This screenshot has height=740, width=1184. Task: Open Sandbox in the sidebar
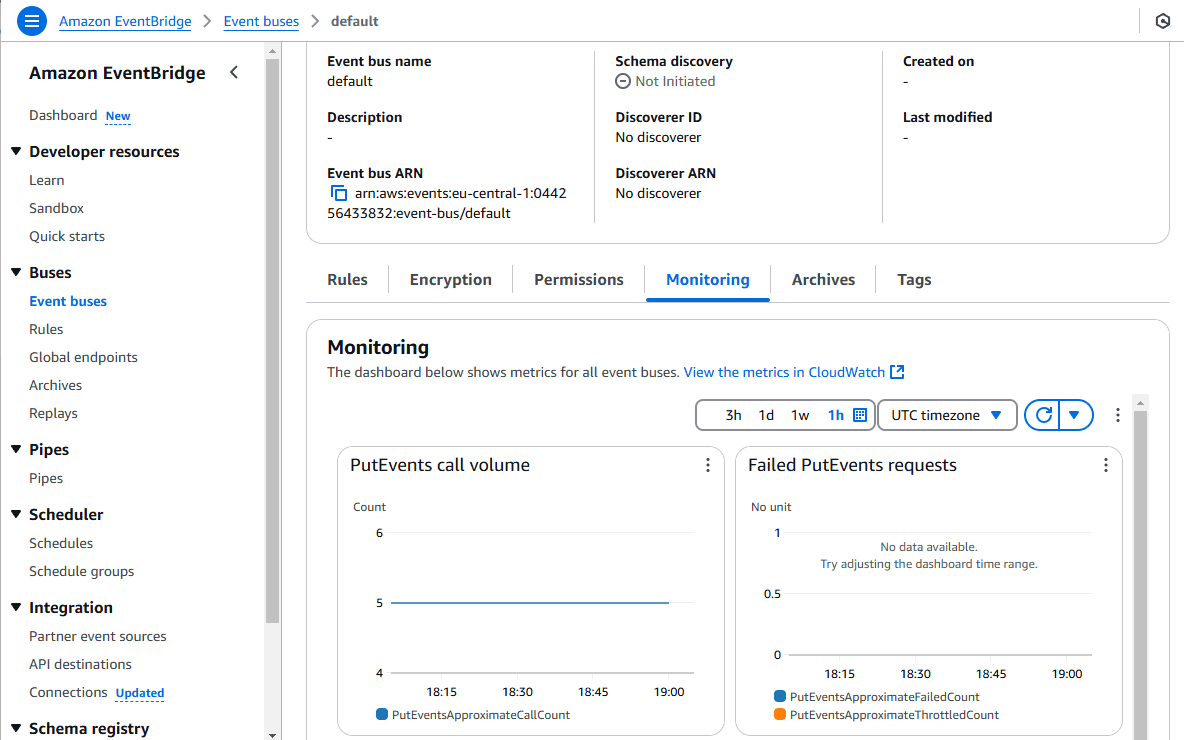tap(57, 208)
